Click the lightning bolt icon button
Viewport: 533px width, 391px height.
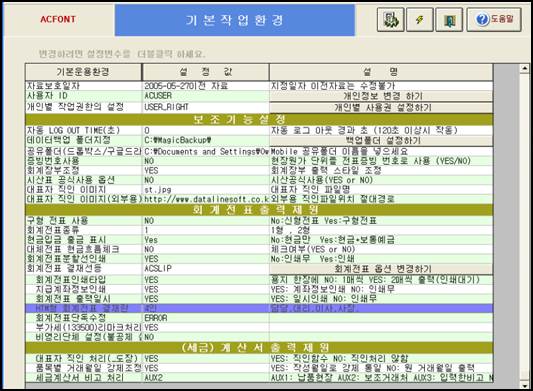tap(420, 20)
